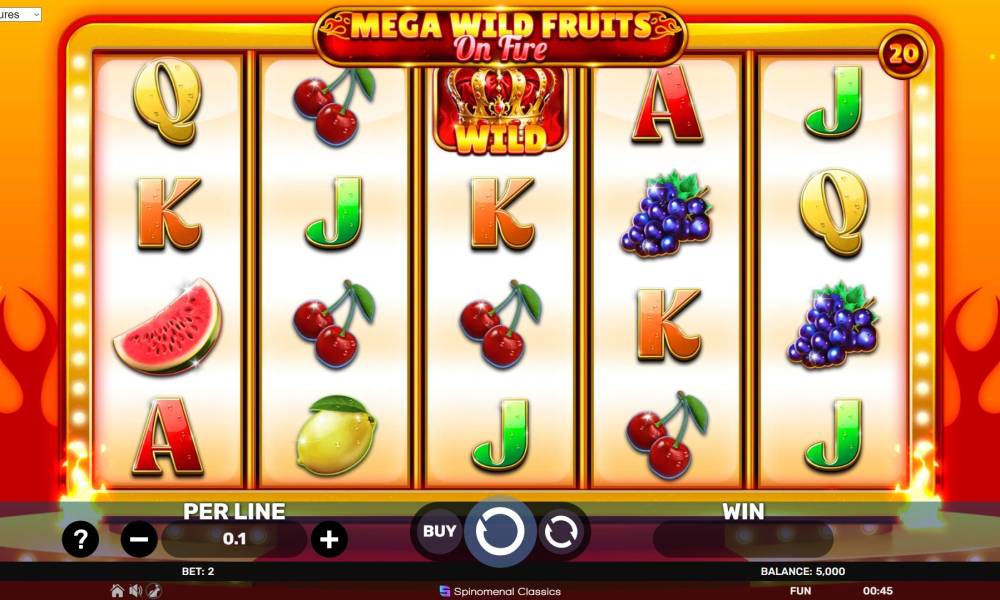Viewport: 1000px width, 600px height.
Task: Click the balance 5,000 display
Action: pyautogui.click(x=802, y=571)
